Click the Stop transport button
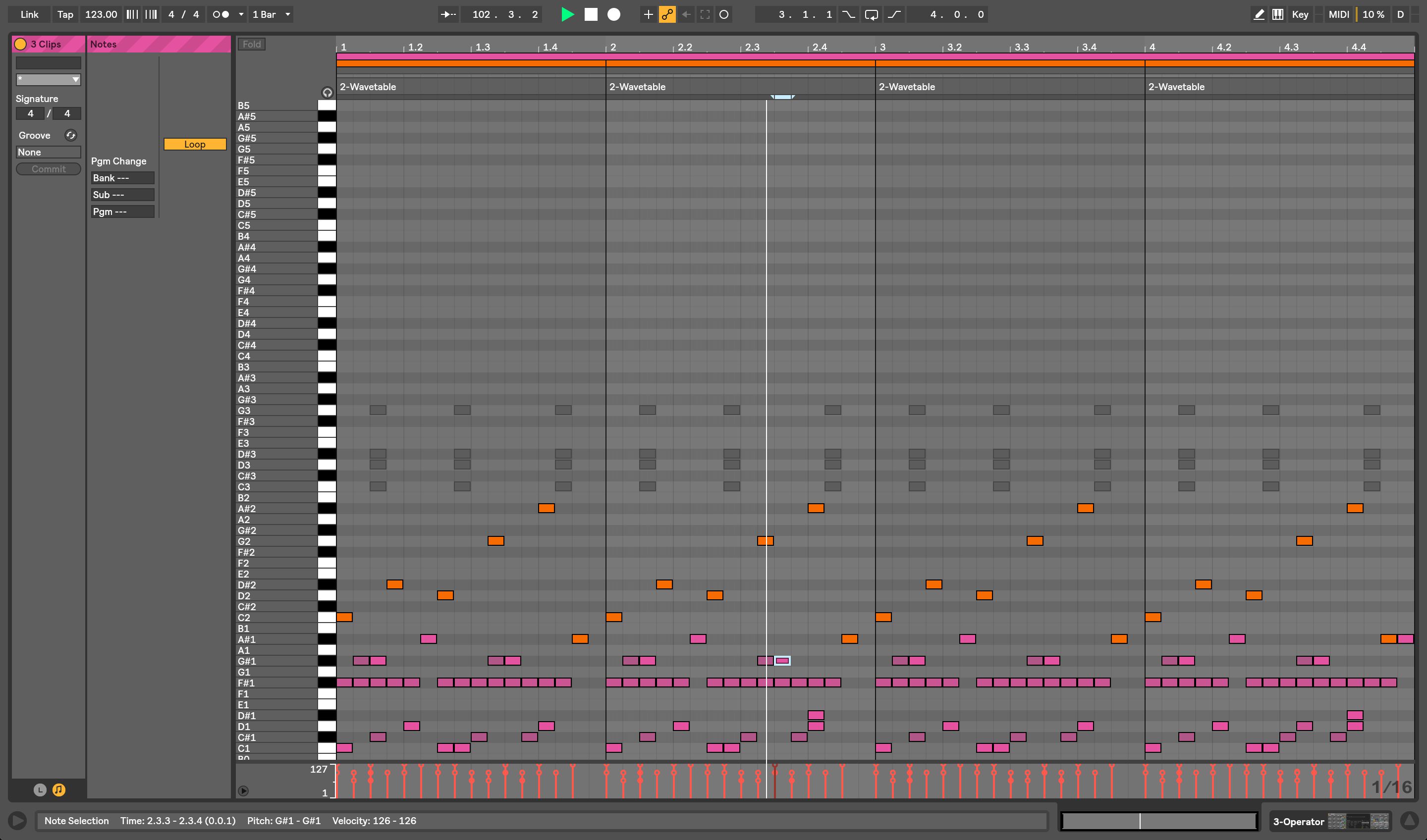This screenshot has height=840, width=1427. pyautogui.click(x=591, y=15)
